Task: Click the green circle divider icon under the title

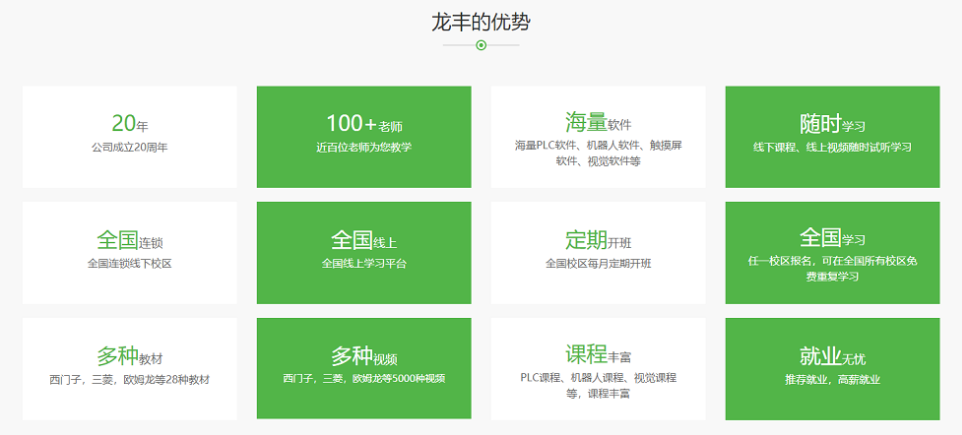Action: [481, 45]
